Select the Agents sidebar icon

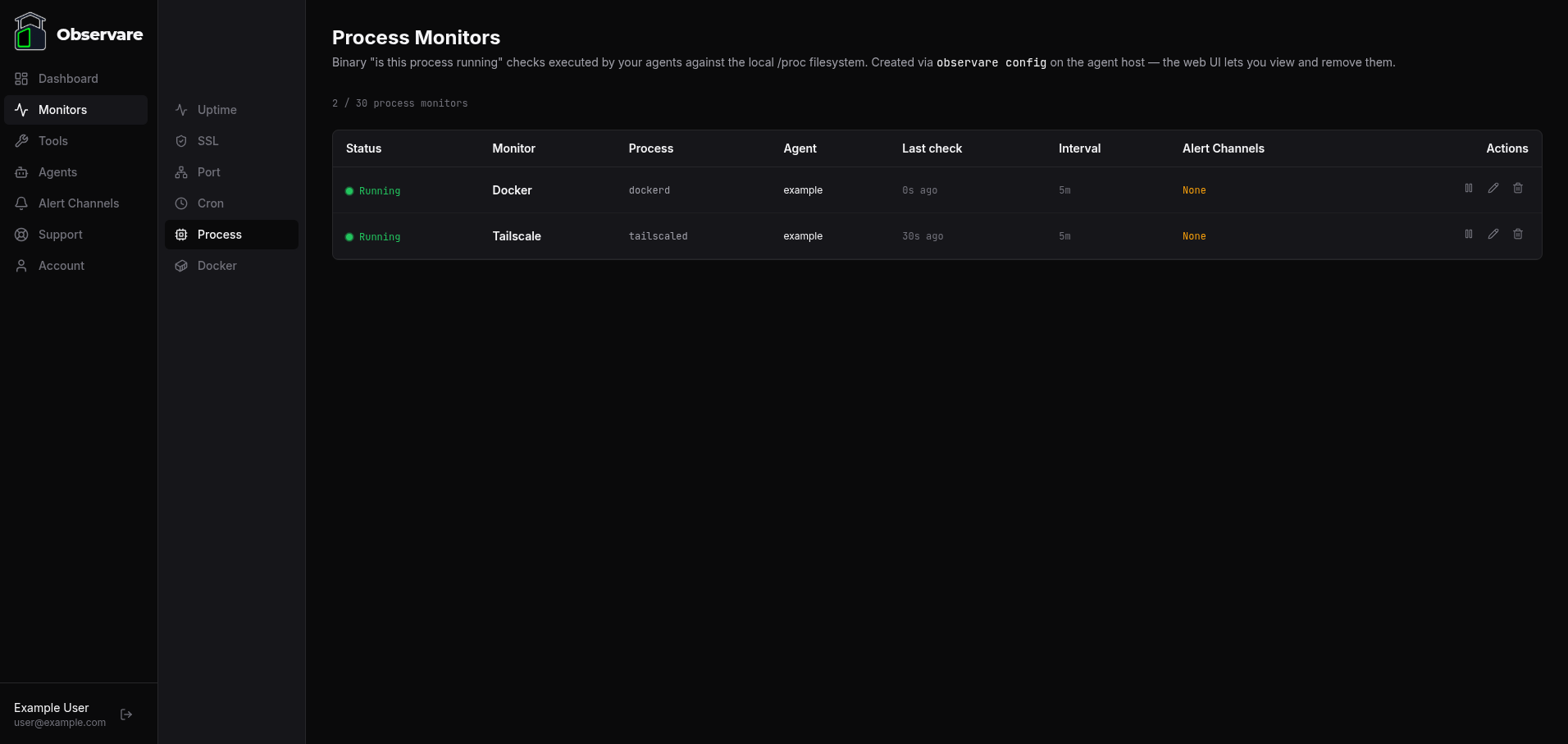click(x=21, y=172)
